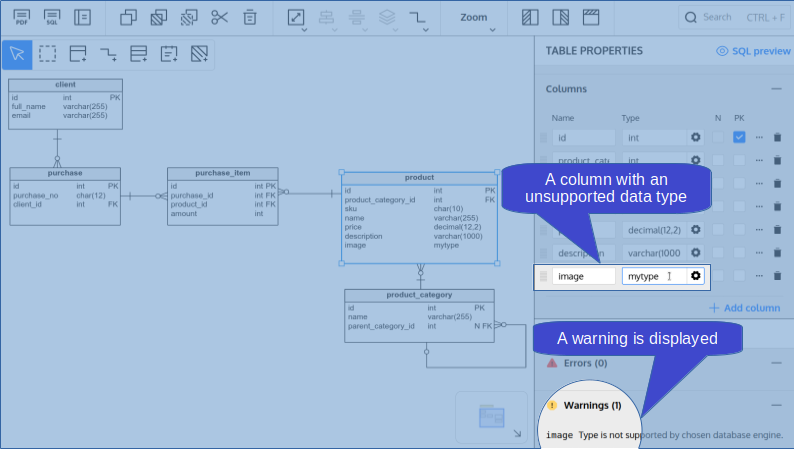
Task: Collapse the Warnings section
Action: tap(776, 405)
